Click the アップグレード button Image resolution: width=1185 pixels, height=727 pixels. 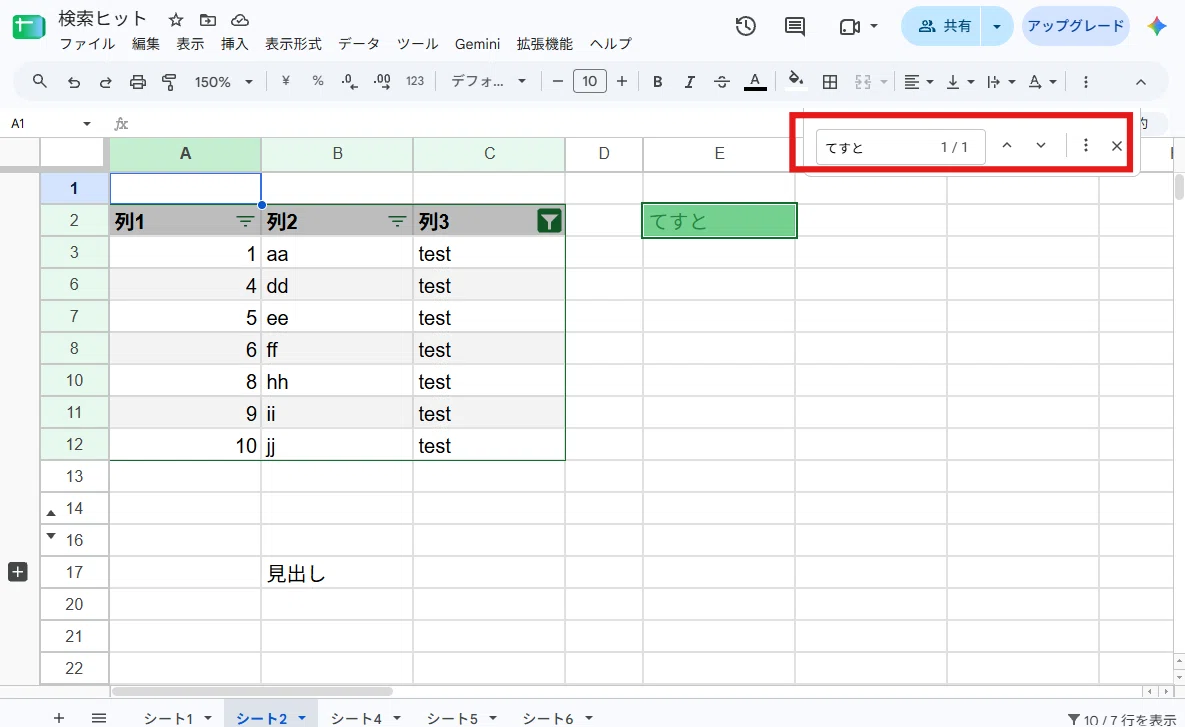[x=1076, y=26]
